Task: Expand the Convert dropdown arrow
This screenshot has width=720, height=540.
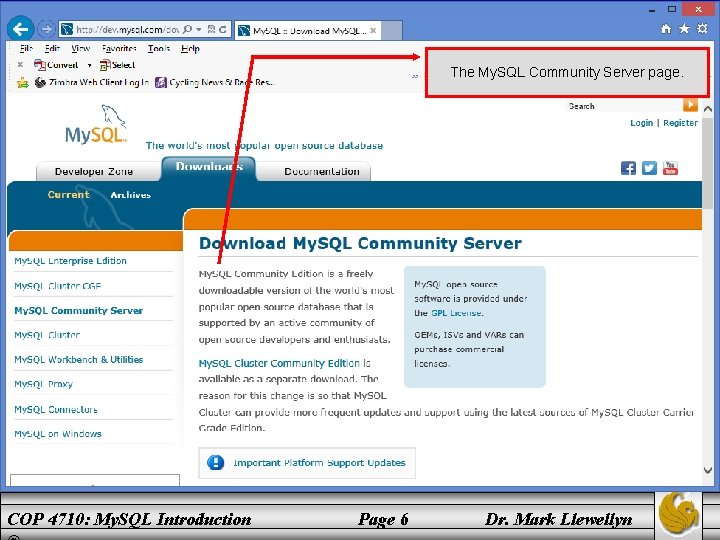Action: coord(90,65)
